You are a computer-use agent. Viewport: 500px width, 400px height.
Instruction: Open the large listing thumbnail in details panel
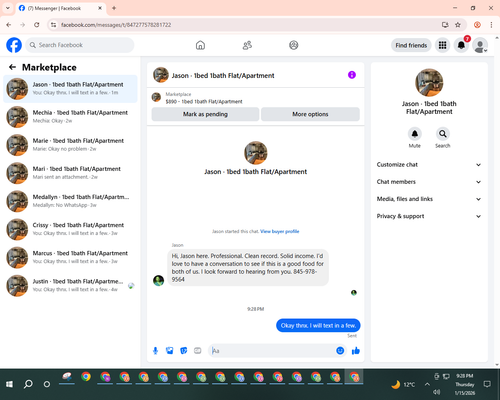(429, 82)
